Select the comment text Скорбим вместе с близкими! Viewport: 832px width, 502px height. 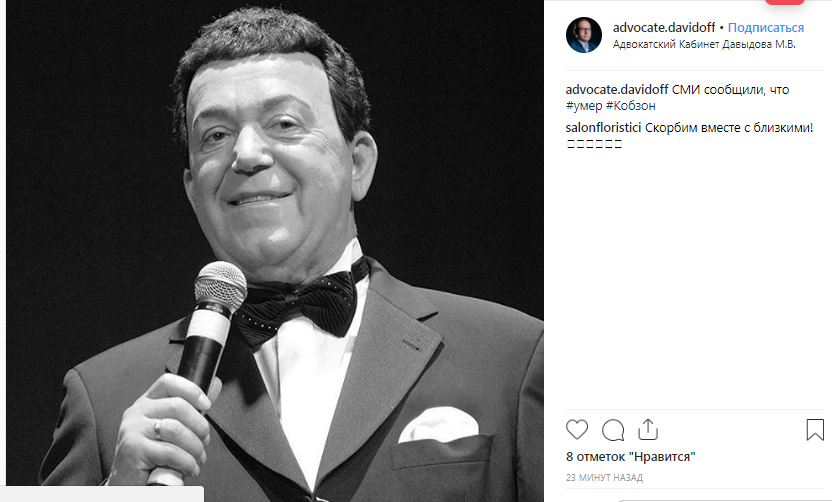pos(729,127)
